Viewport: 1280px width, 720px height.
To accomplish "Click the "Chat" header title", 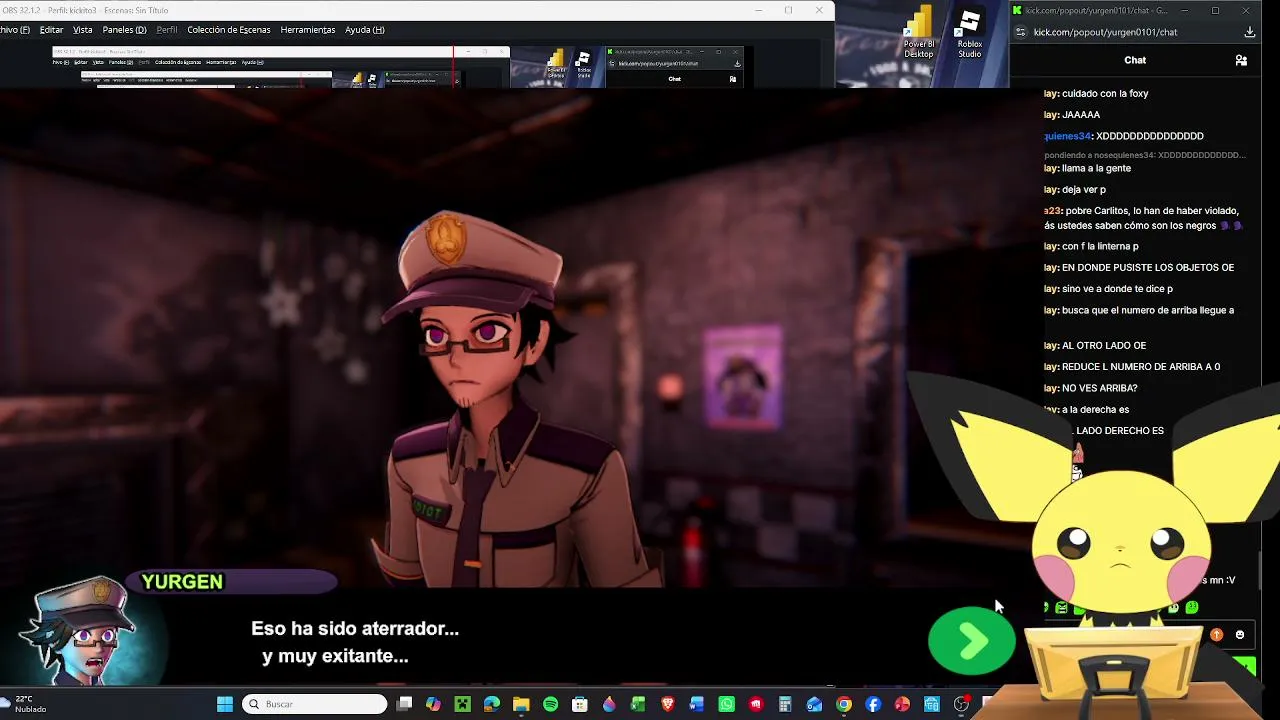I will 1135,60.
